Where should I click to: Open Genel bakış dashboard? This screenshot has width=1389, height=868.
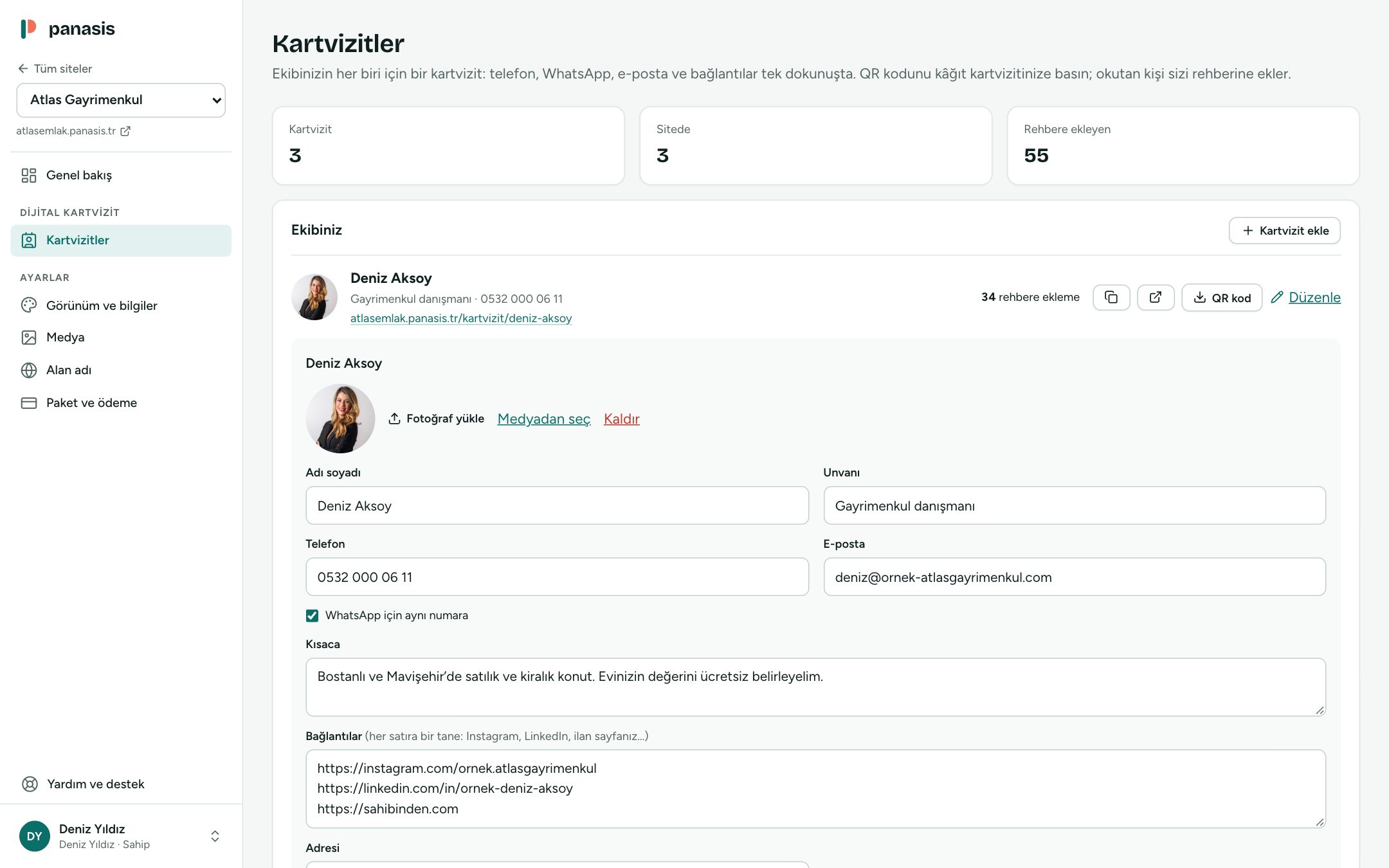(121, 176)
